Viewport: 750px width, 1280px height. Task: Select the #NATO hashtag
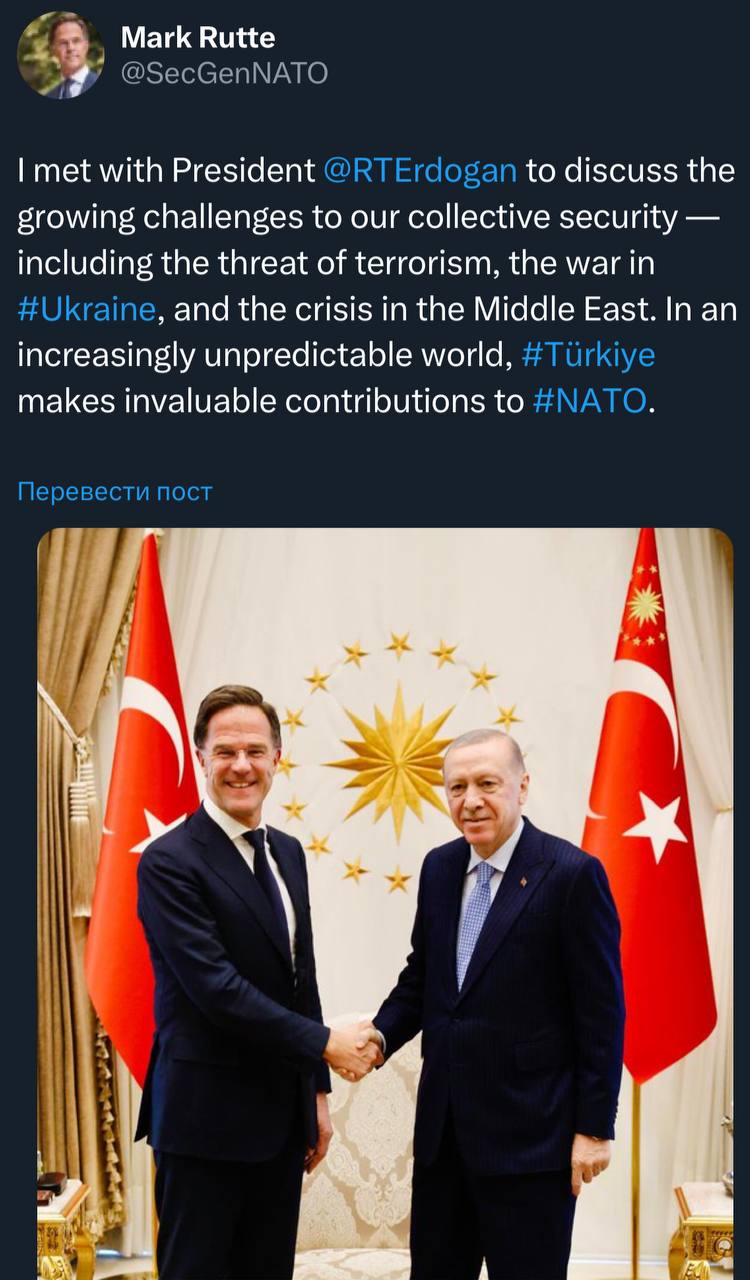coord(590,401)
